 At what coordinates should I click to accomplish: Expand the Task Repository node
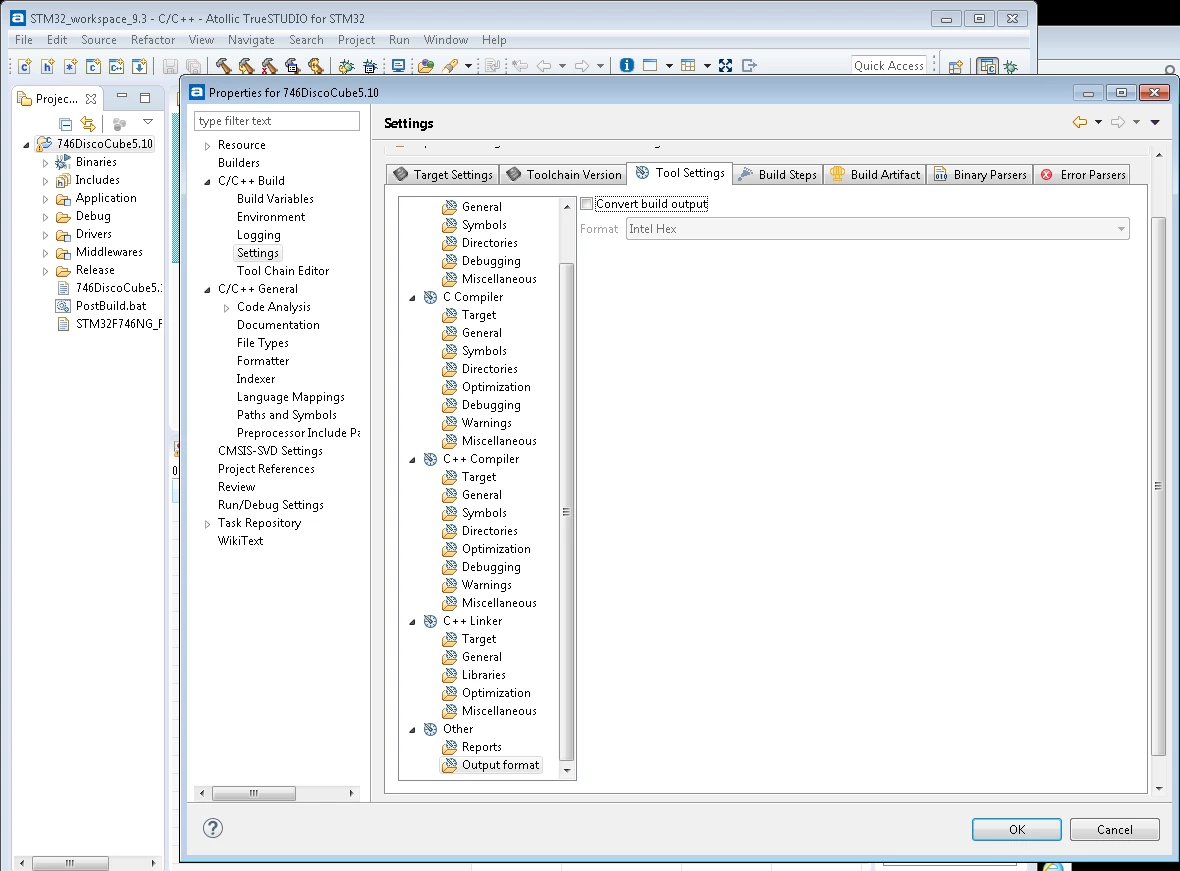pyautogui.click(x=208, y=524)
